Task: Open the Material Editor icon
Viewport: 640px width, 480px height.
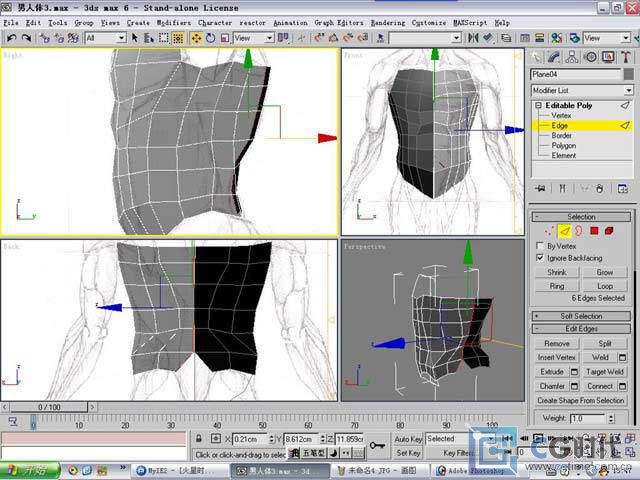Action: point(557,38)
